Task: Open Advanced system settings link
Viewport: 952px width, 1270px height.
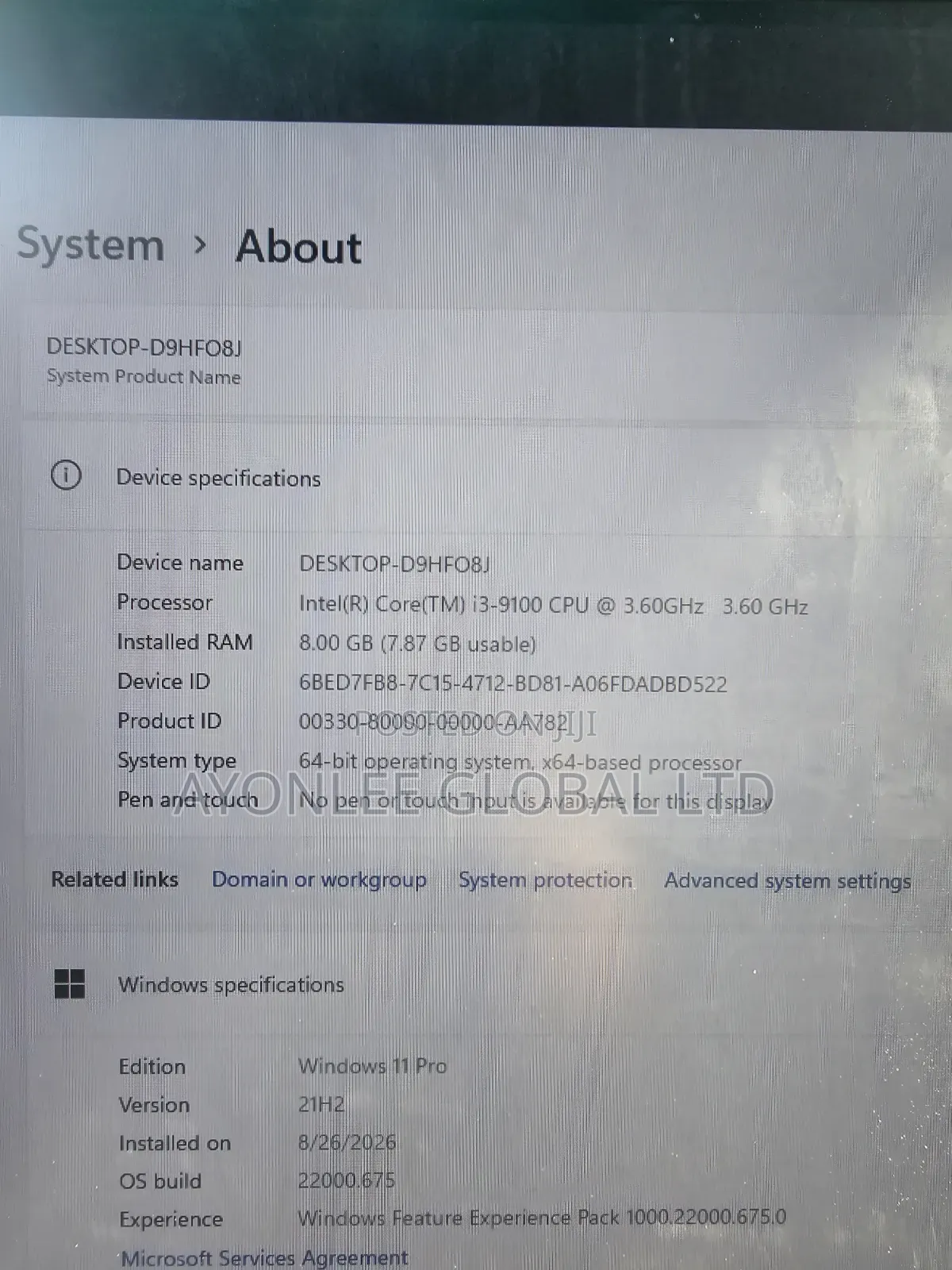Action: [788, 881]
